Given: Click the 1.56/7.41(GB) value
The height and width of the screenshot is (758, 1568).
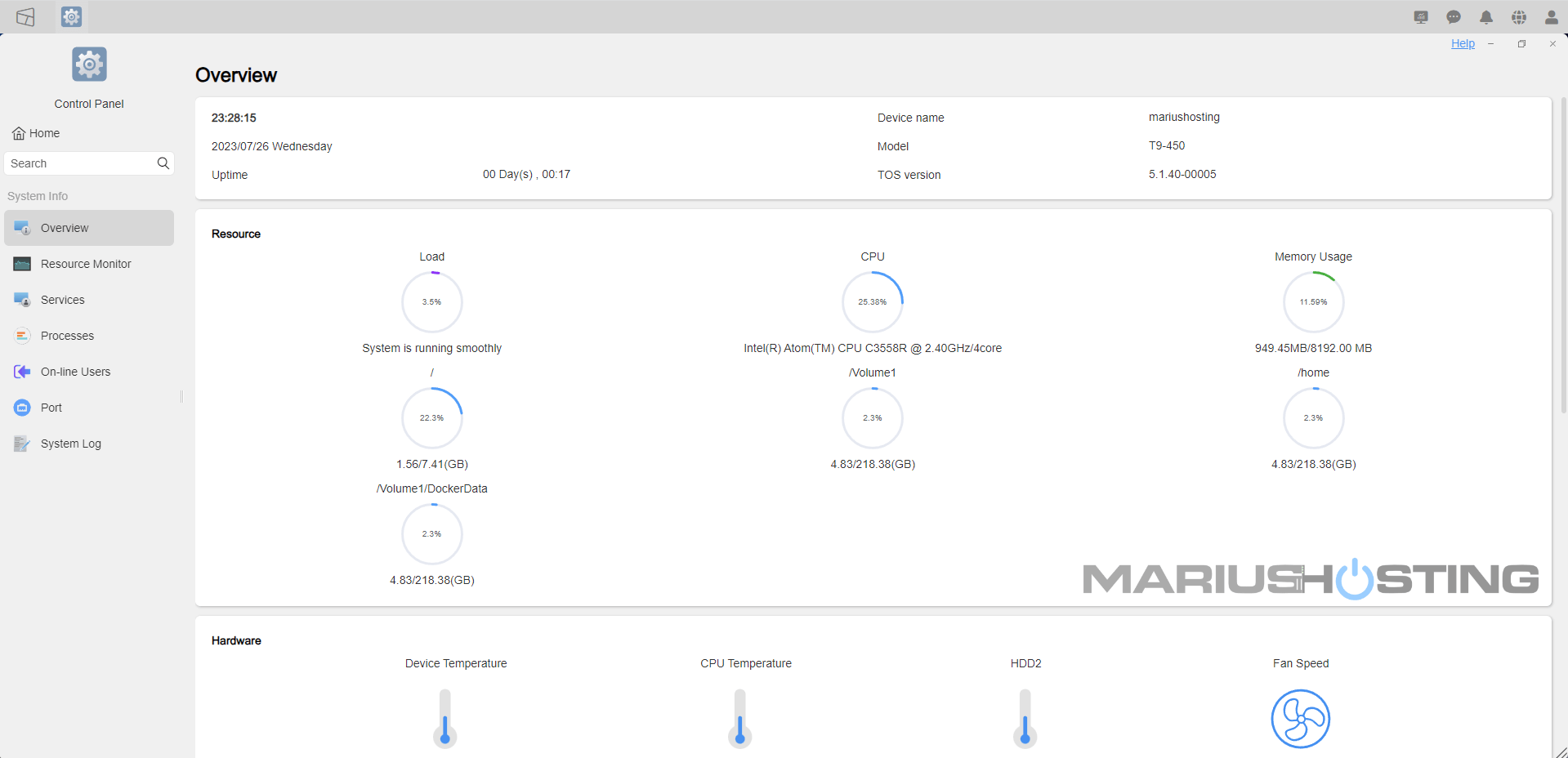Looking at the screenshot, I should (x=432, y=464).
